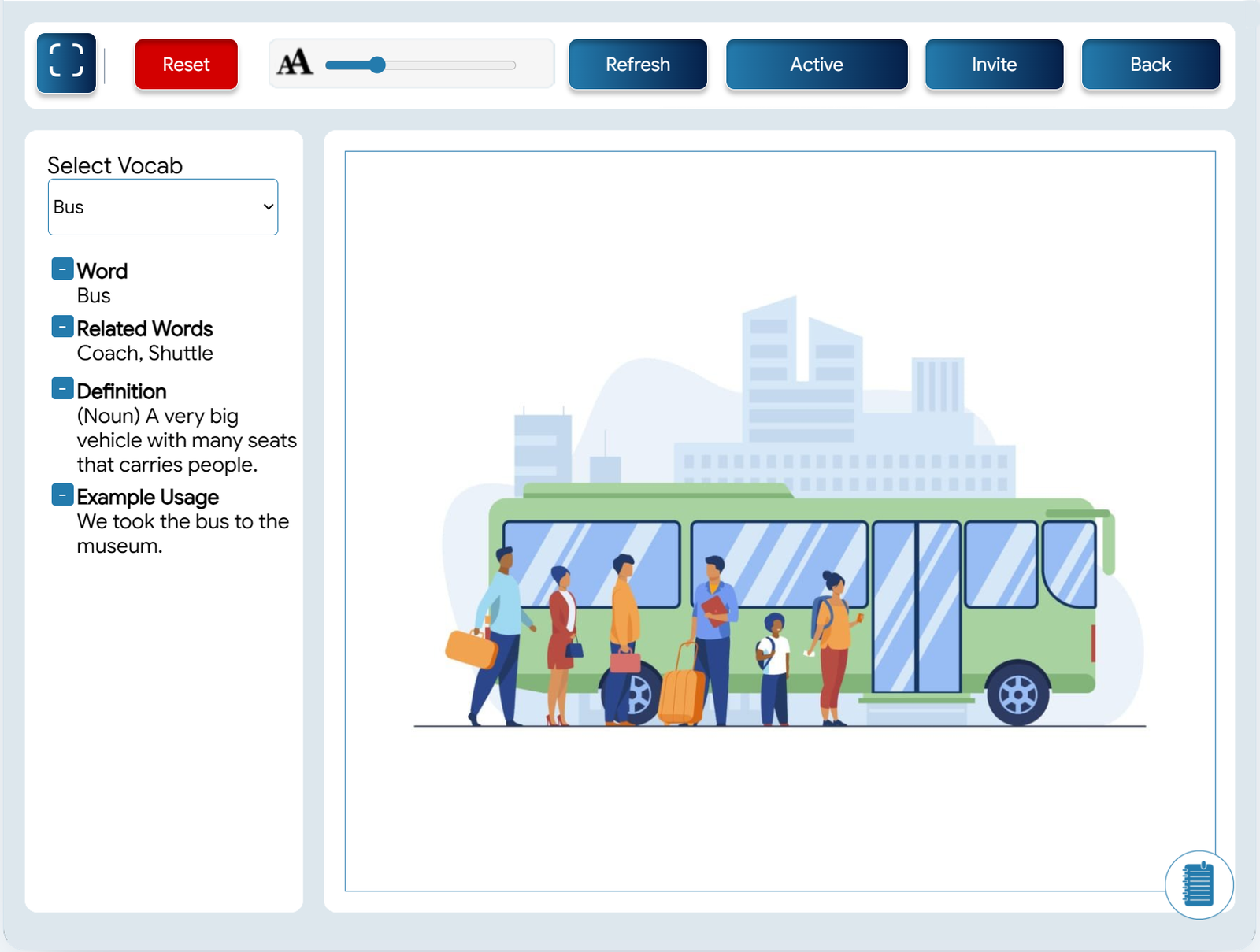1260x952 pixels.
Task: Click the Word value 'Bus' text
Action: tap(94, 296)
